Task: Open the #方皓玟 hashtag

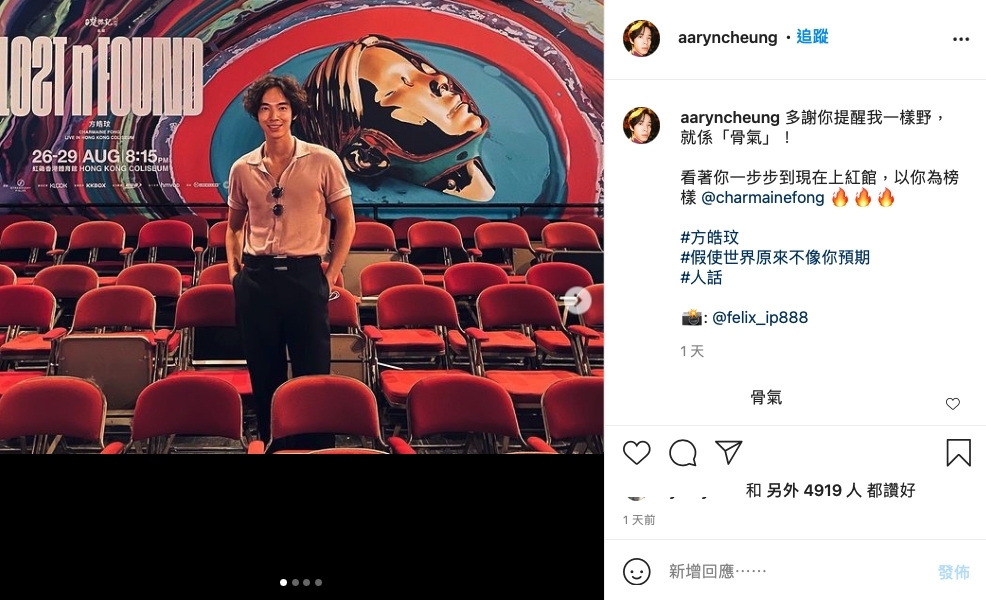Action: click(x=709, y=237)
